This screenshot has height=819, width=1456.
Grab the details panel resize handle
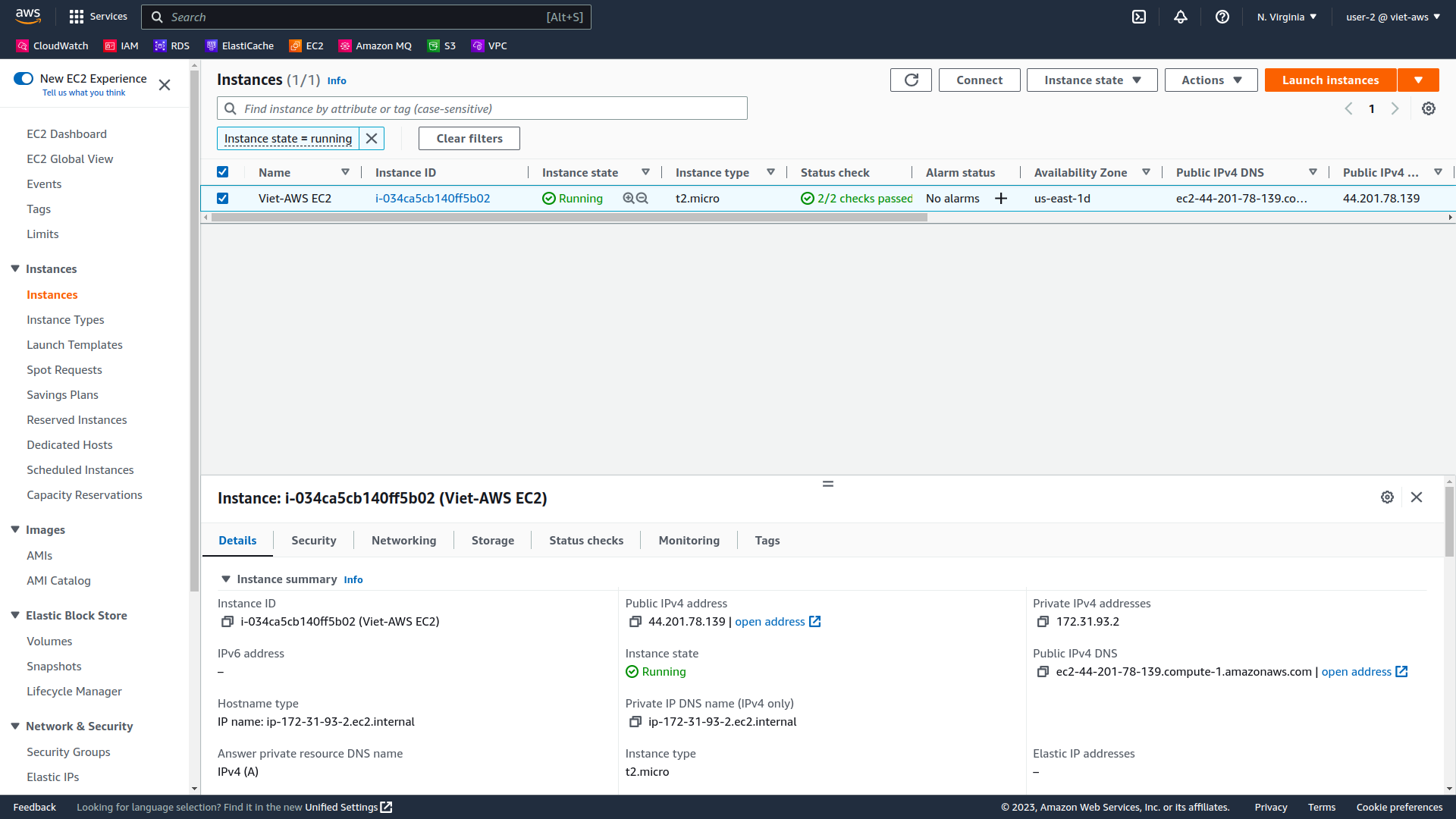tap(828, 484)
